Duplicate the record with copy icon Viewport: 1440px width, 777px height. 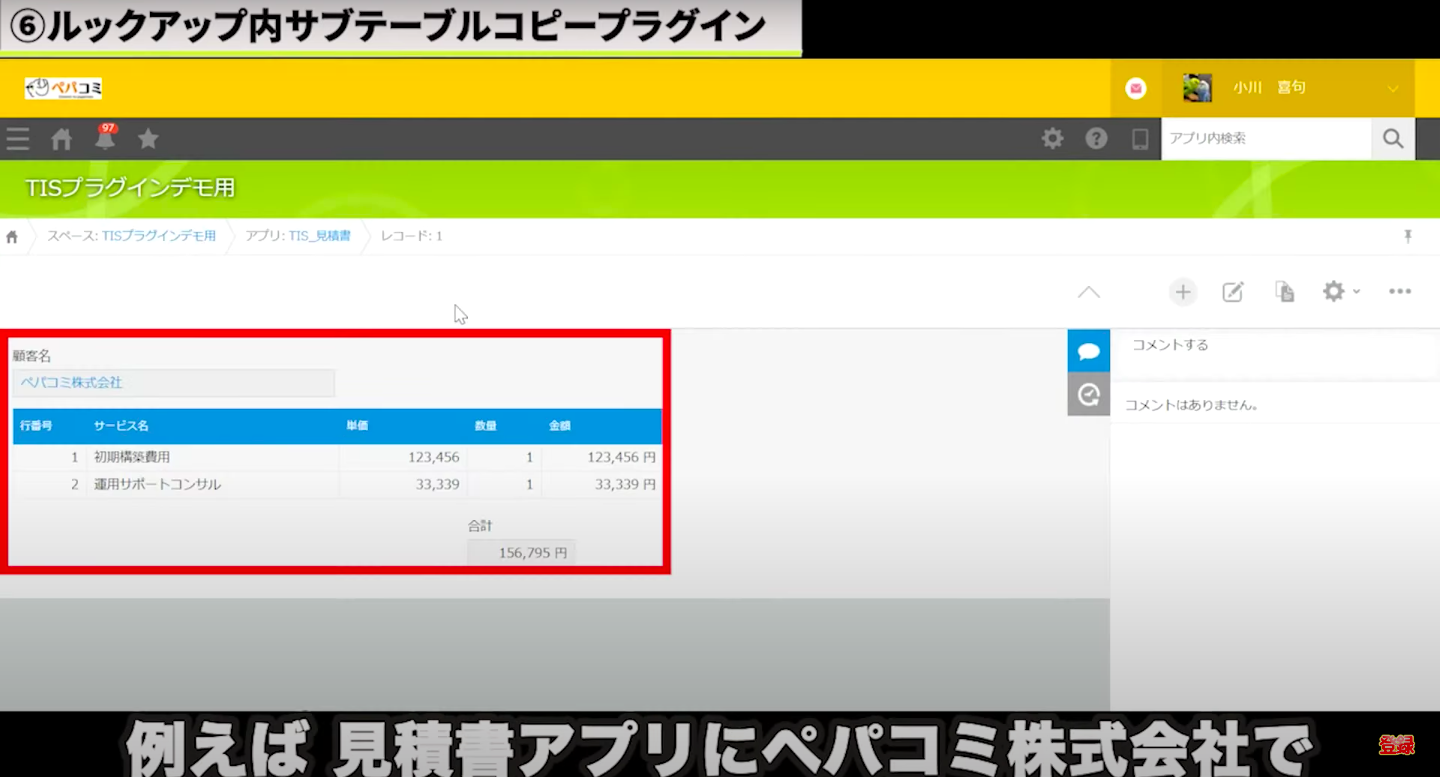click(x=1284, y=292)
